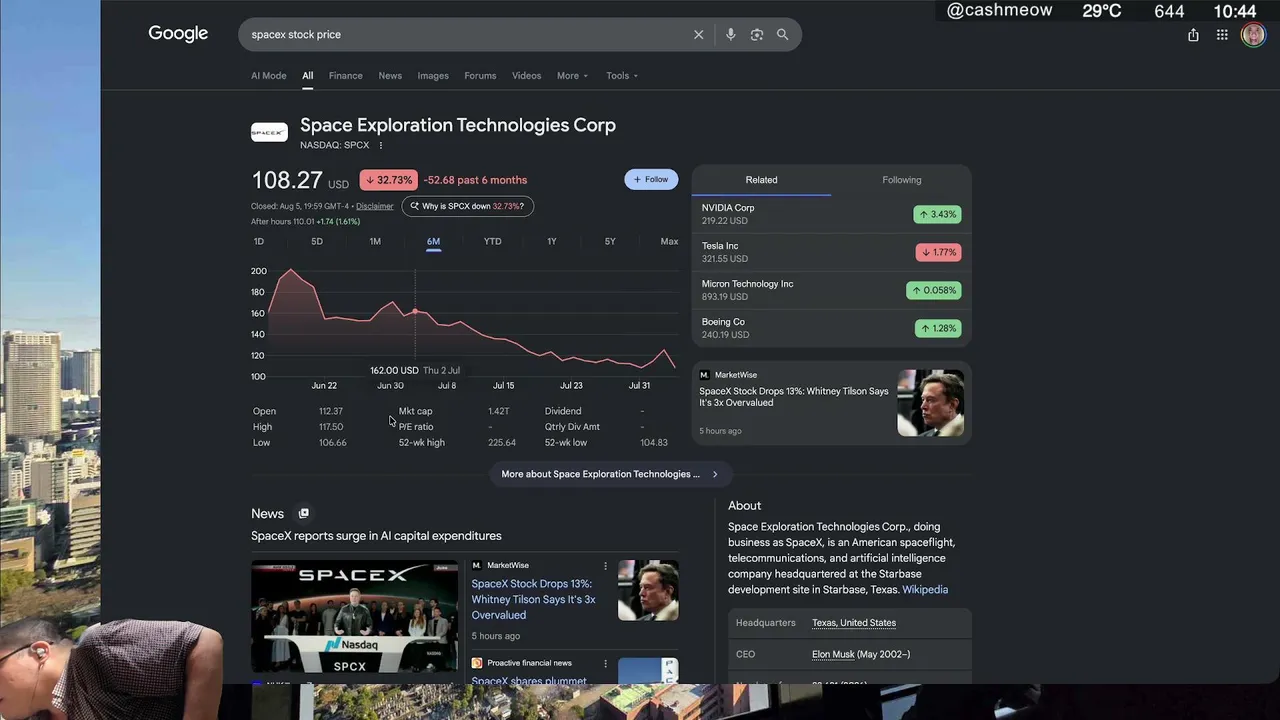
Task: Click the SpaceX company logo icon
Action: click(269, 132)
